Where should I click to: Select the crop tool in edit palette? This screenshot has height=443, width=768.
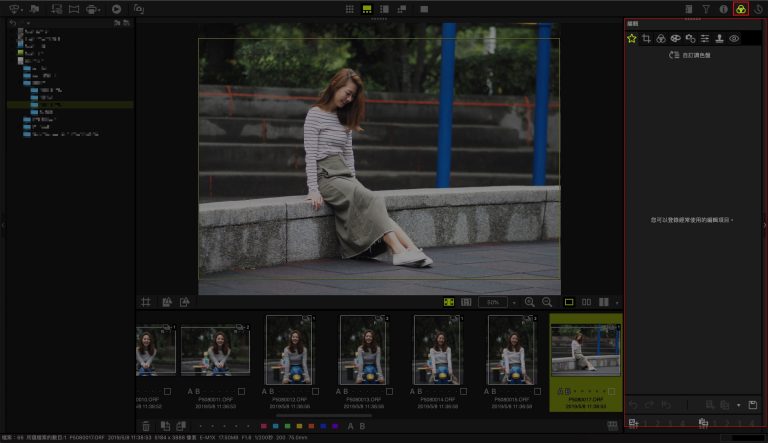(647, 38)
